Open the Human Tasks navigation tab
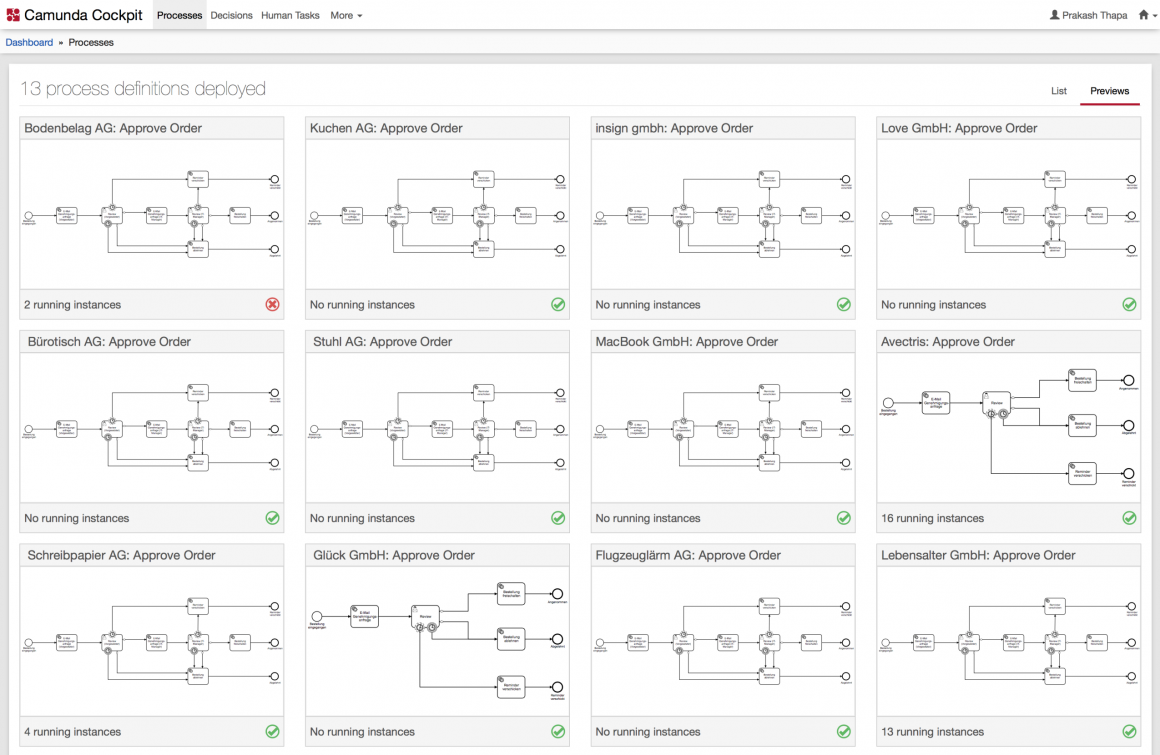This screenshot has width=1160, height=755. 290,15
